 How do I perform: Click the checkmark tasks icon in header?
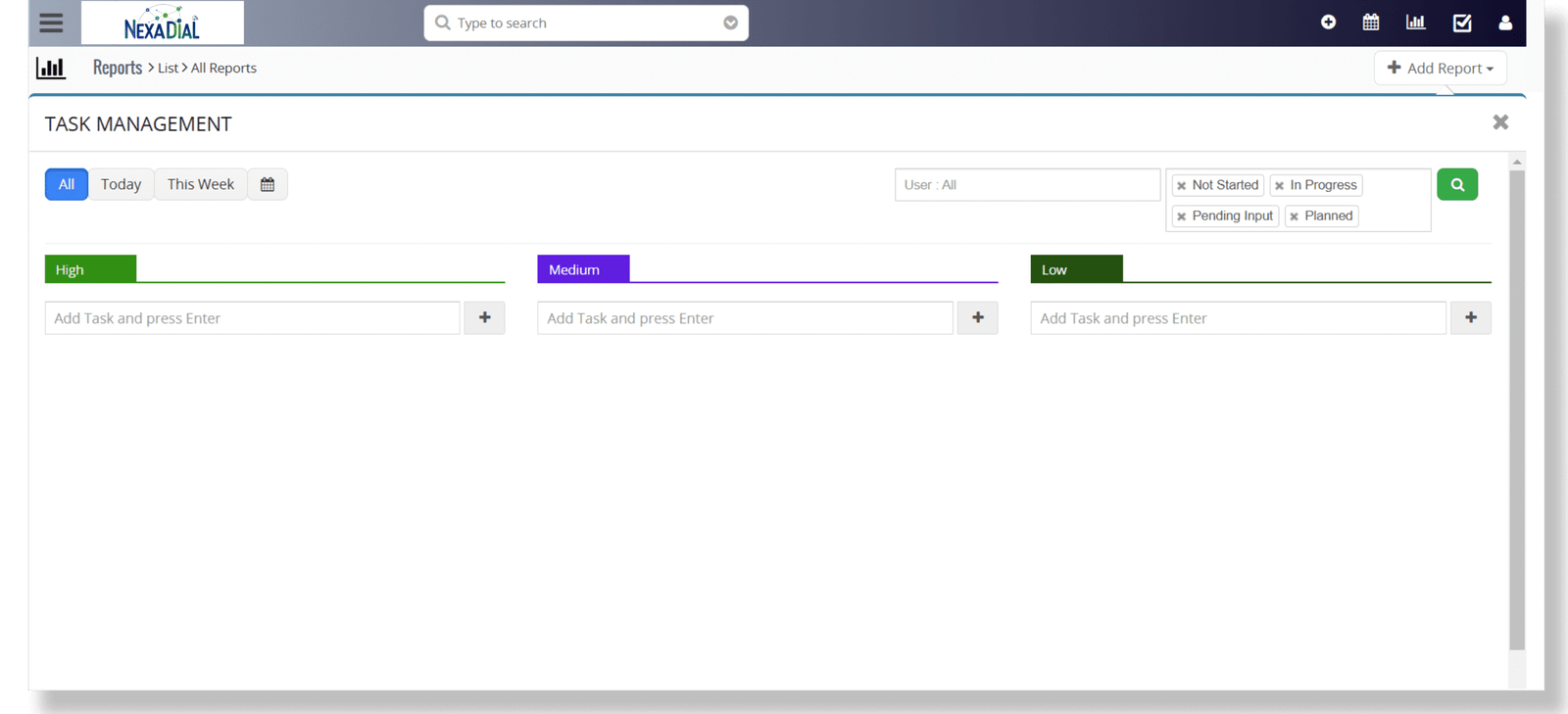click(1461, 23)
